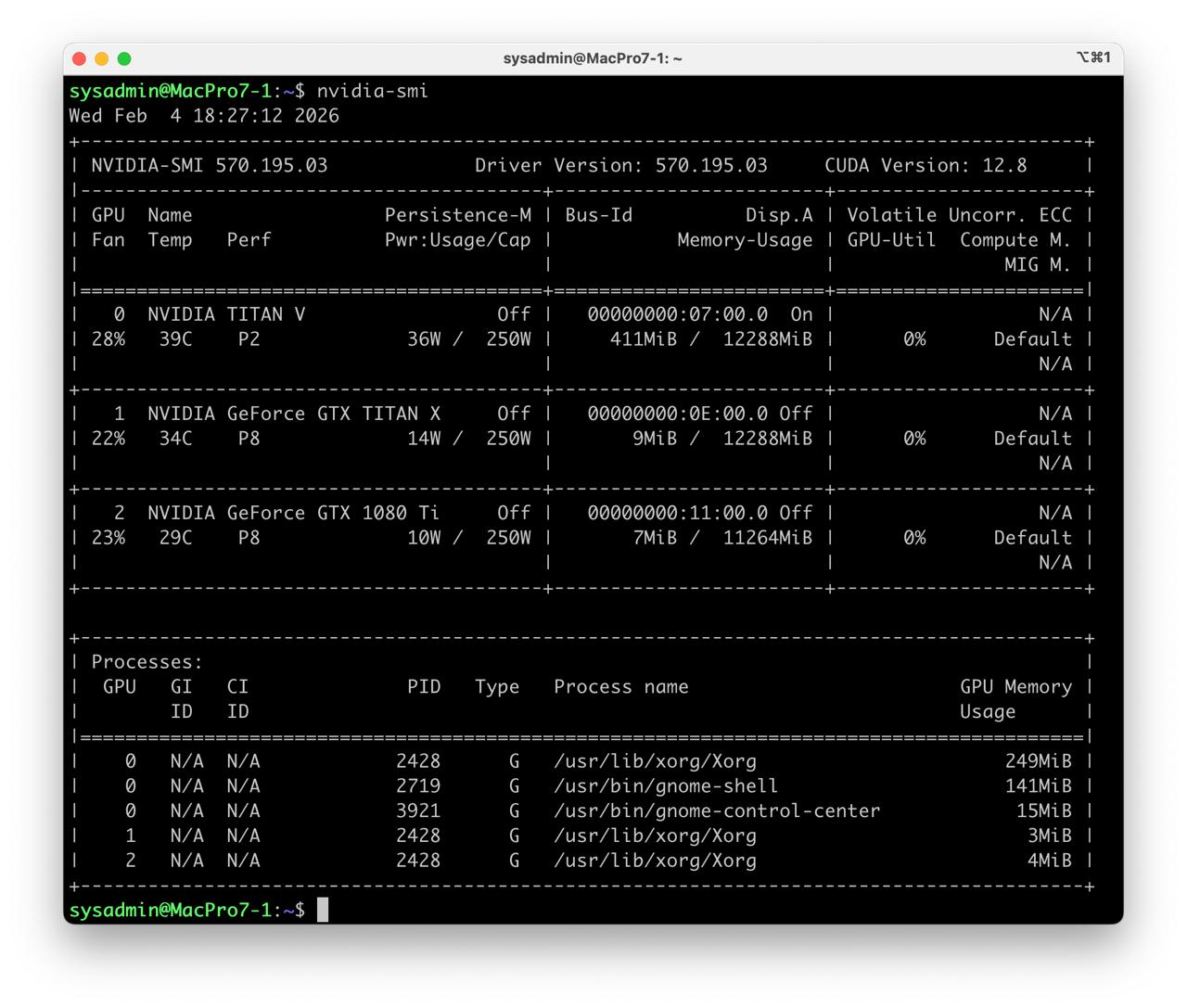Image resolution: width=1187 pixels, height=1008 pixels.
Task: Close the terminal window with red button
Action: (79, 58)
